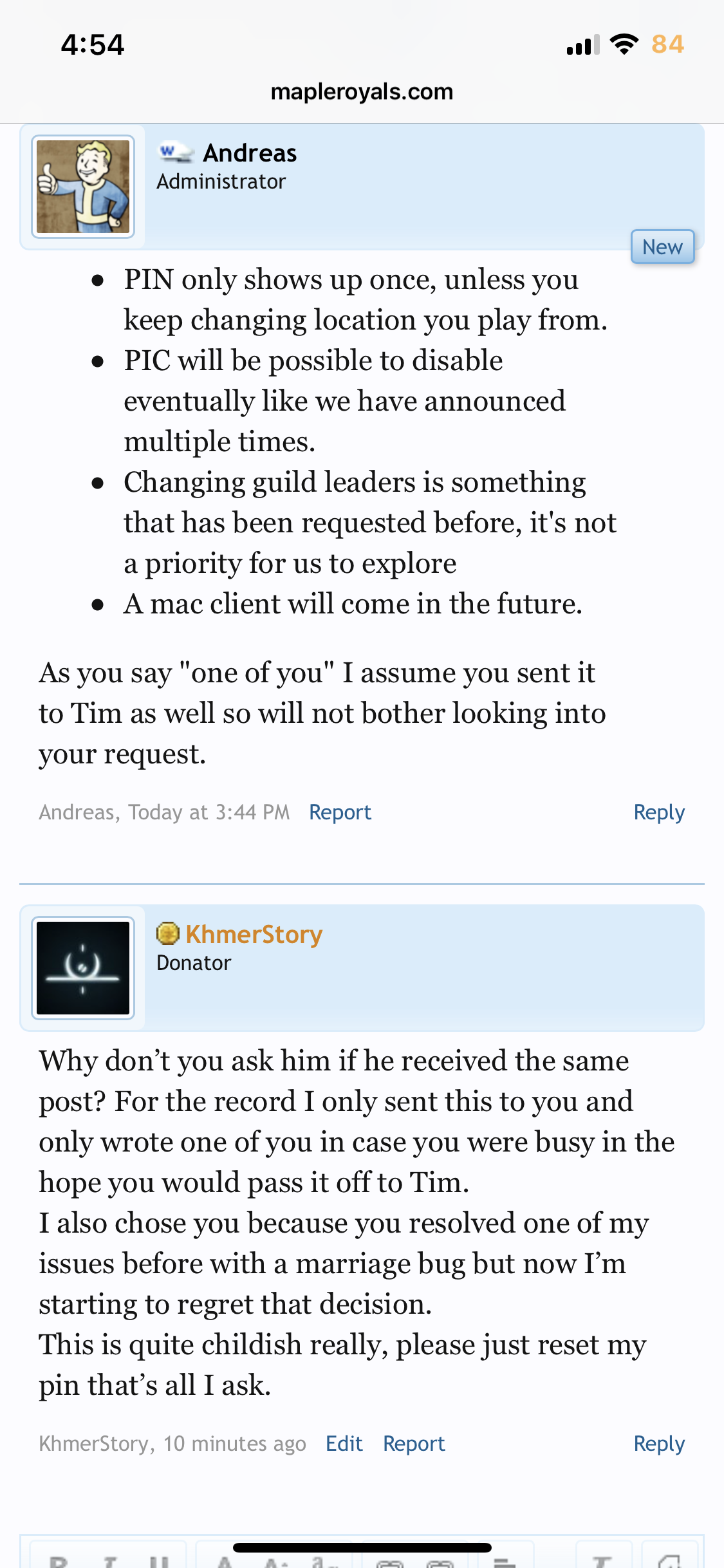Toggle italic formatting in the editor

click(110, 1560)
